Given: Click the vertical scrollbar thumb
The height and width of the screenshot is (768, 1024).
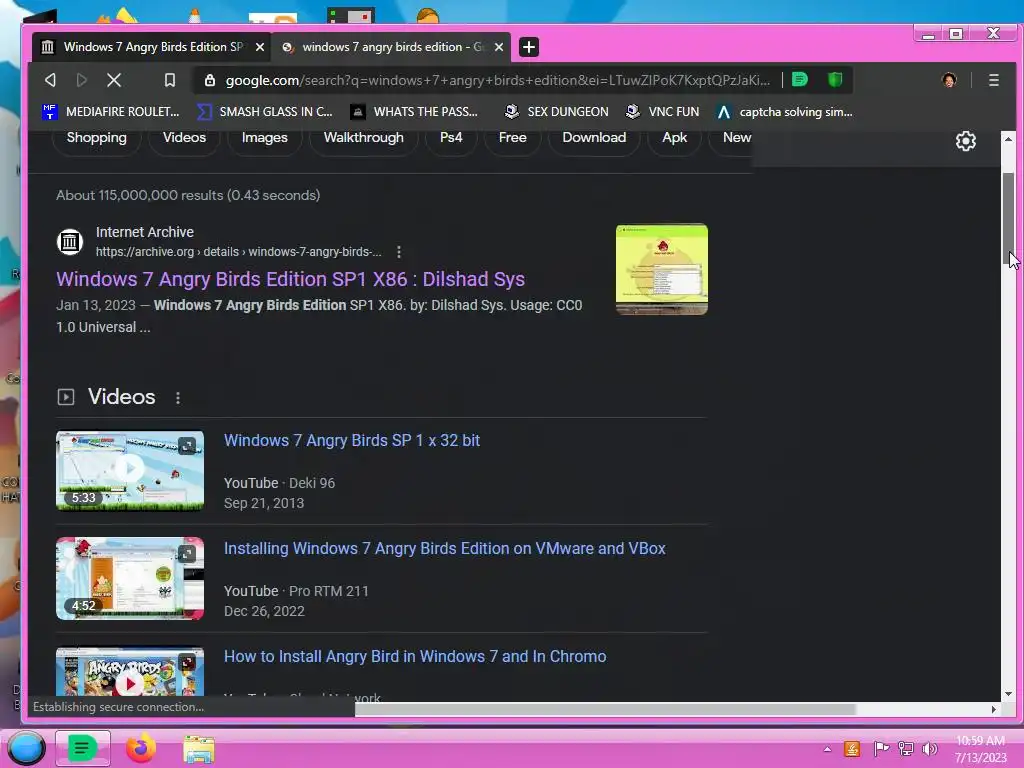Looking at the screenshot, I should [x=1008, y=219].
